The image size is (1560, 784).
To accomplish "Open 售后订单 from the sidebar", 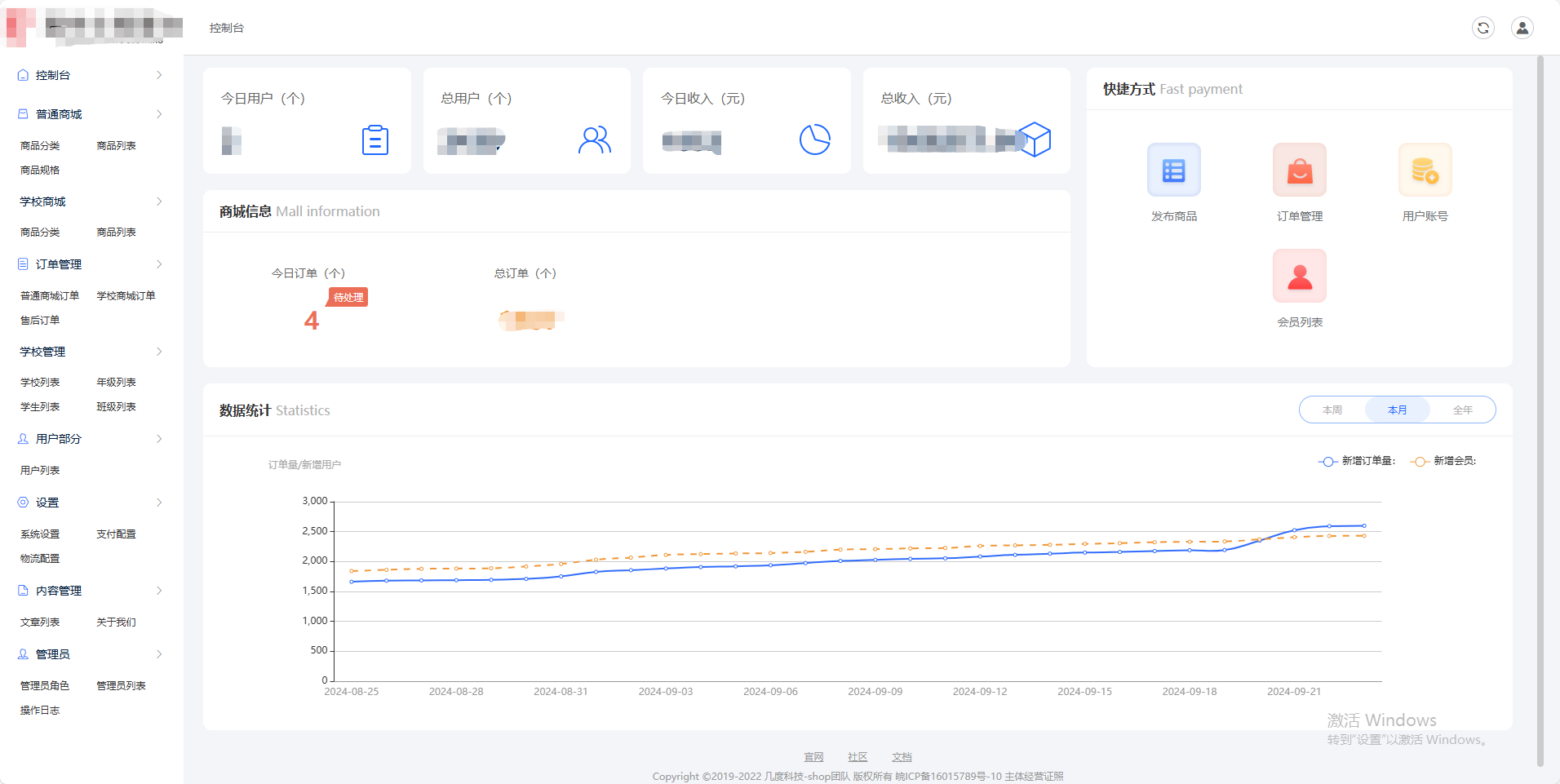I will 38,320.
